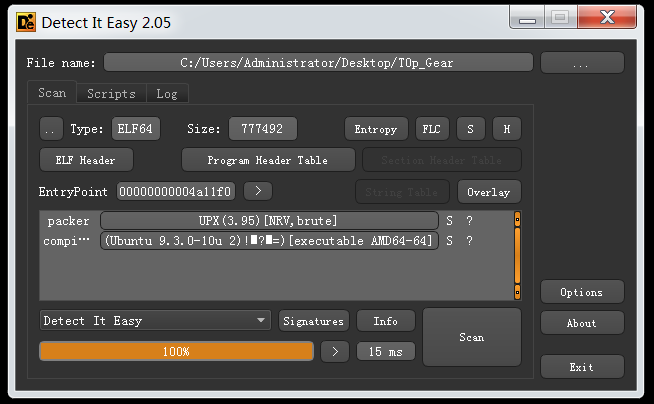The width and height of the screenshot is (654, 404).
Task: Open the Options dialog
Action: point(582,292)
